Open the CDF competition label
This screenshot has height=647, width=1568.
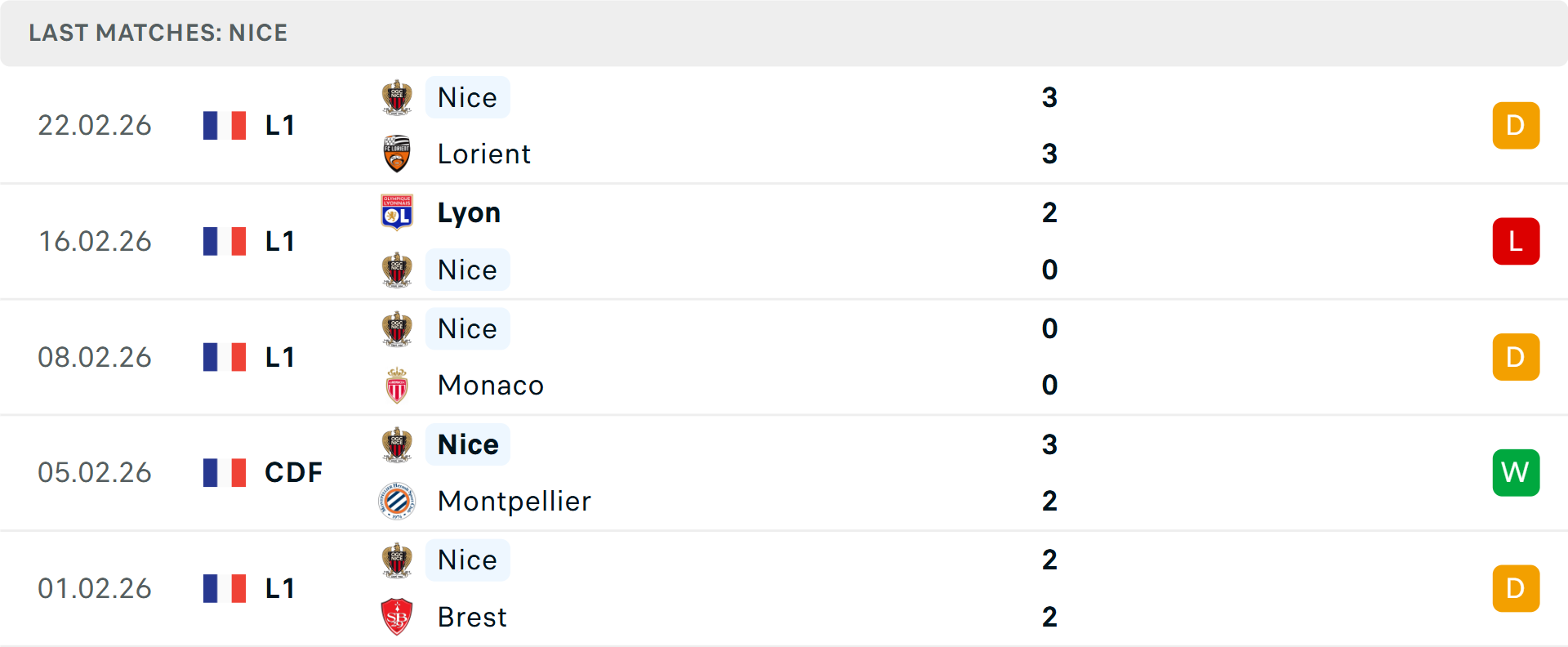point(293,472)
